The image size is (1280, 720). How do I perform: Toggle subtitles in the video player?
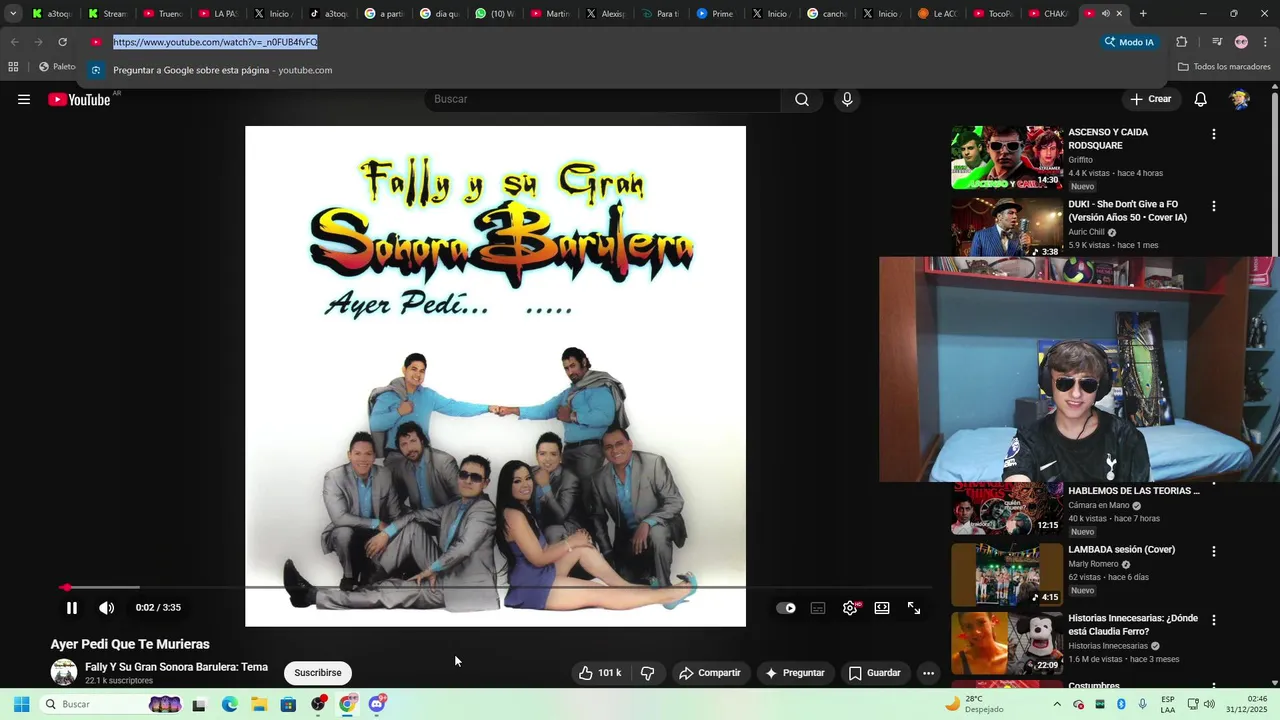coord(818,608)
